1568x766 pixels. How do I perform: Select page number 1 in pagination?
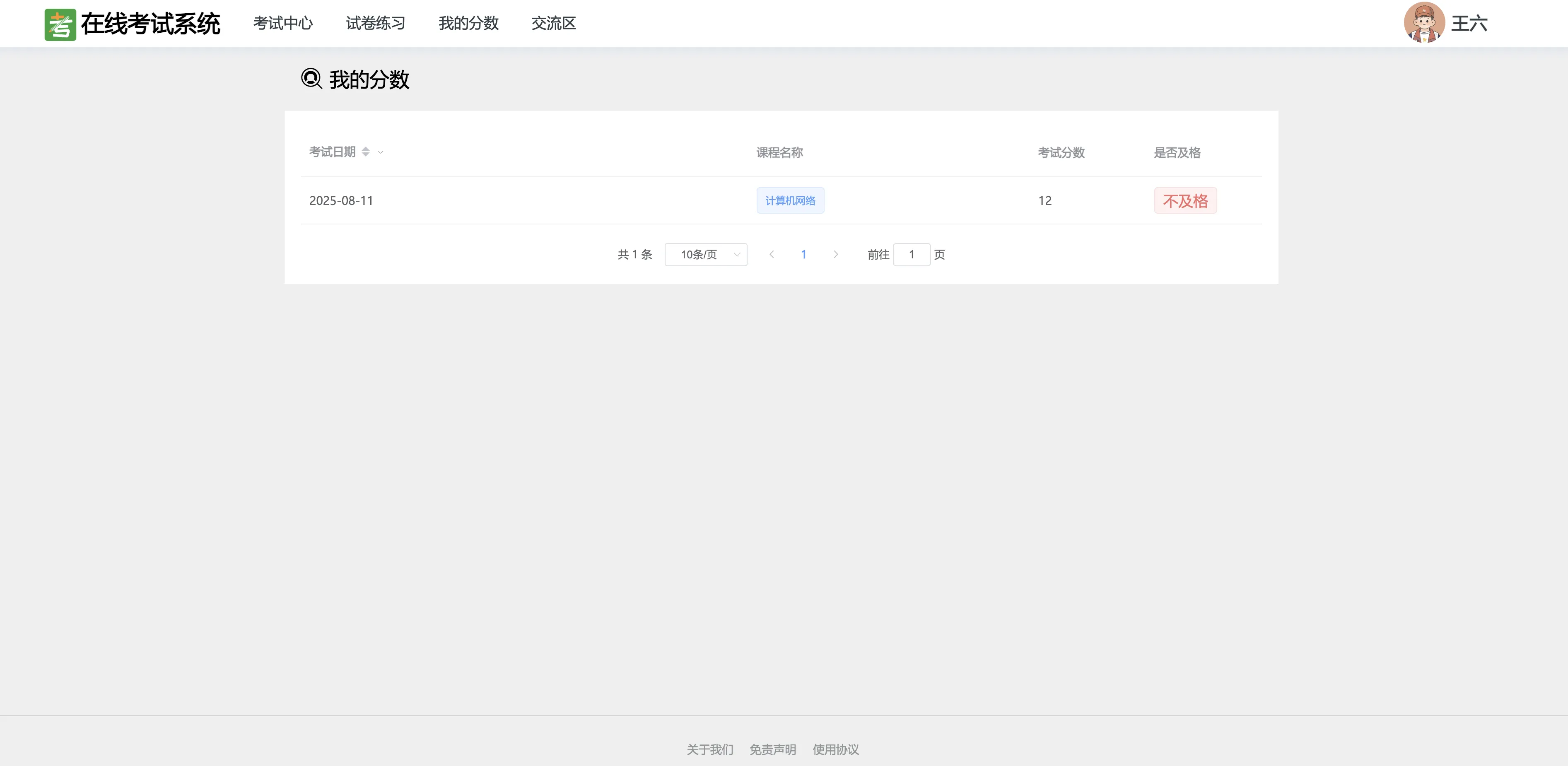(803, 254)
